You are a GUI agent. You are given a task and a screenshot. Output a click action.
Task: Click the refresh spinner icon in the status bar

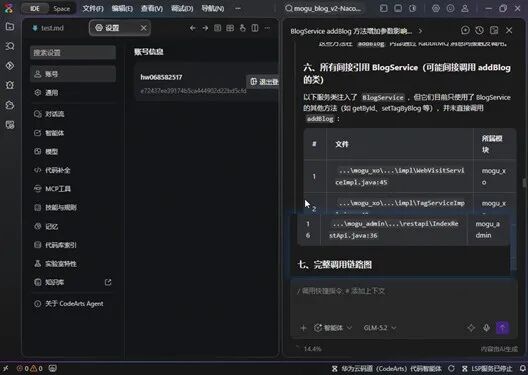click(x=451, y=369)
